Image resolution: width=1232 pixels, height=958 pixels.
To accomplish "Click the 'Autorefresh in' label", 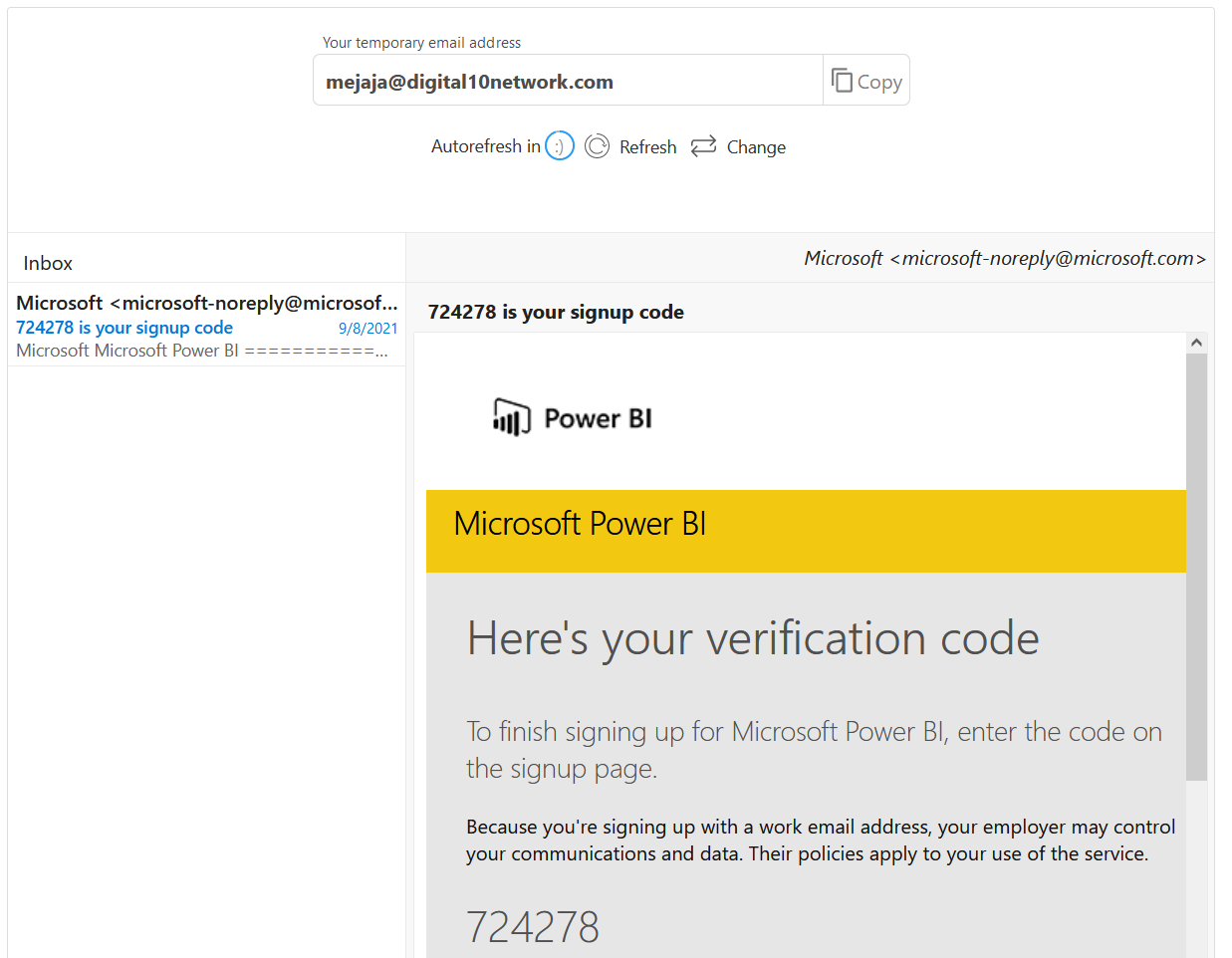I will (x=485, y=146).
